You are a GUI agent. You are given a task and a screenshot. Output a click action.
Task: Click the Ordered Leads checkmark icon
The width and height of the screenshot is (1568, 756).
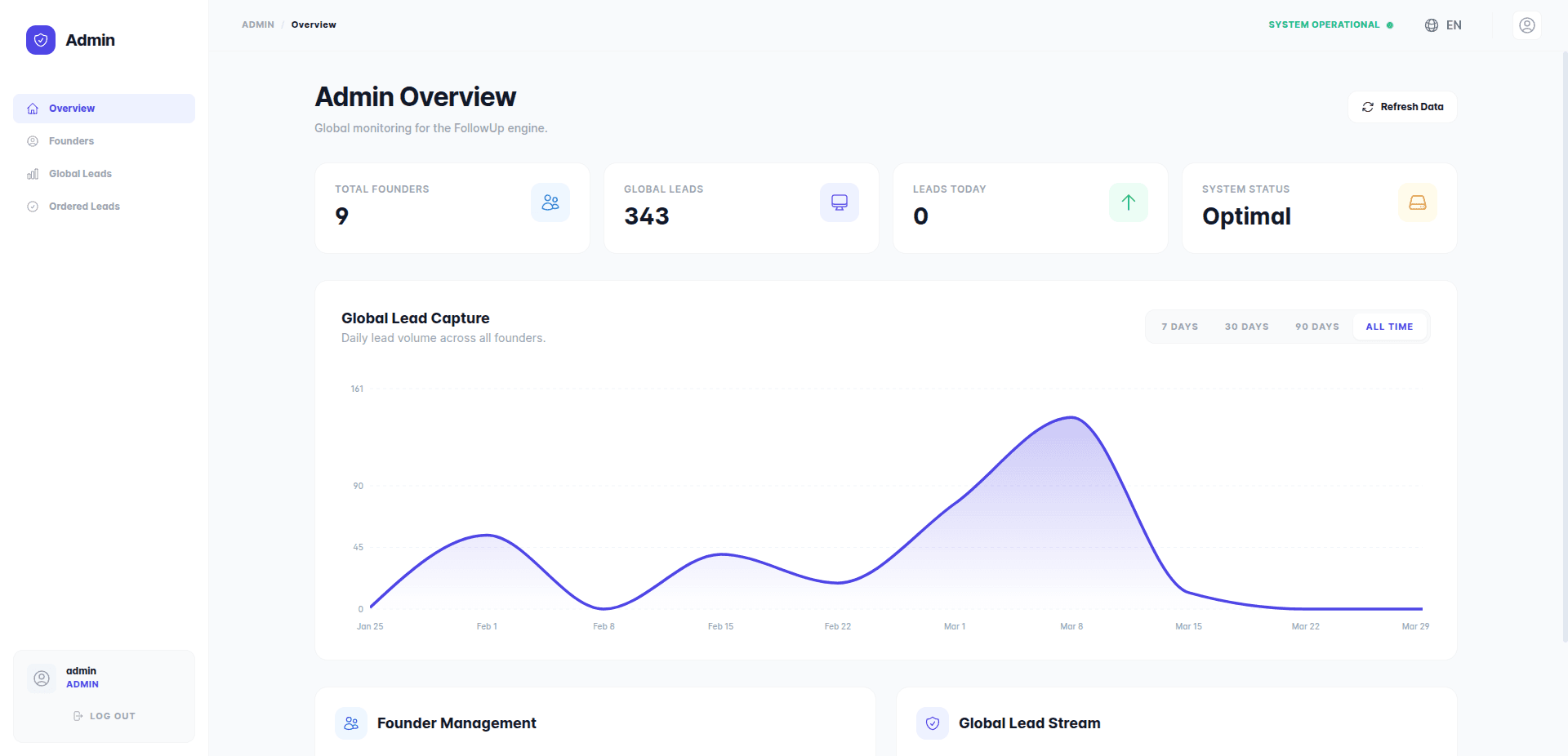point(33,207)
